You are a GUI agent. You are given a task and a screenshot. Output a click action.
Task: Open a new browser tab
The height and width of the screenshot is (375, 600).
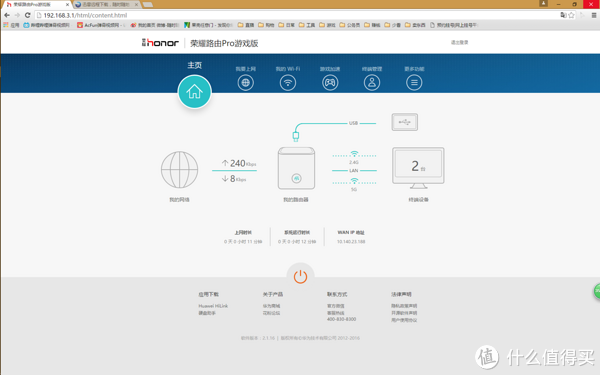click(x=148, y=5)
